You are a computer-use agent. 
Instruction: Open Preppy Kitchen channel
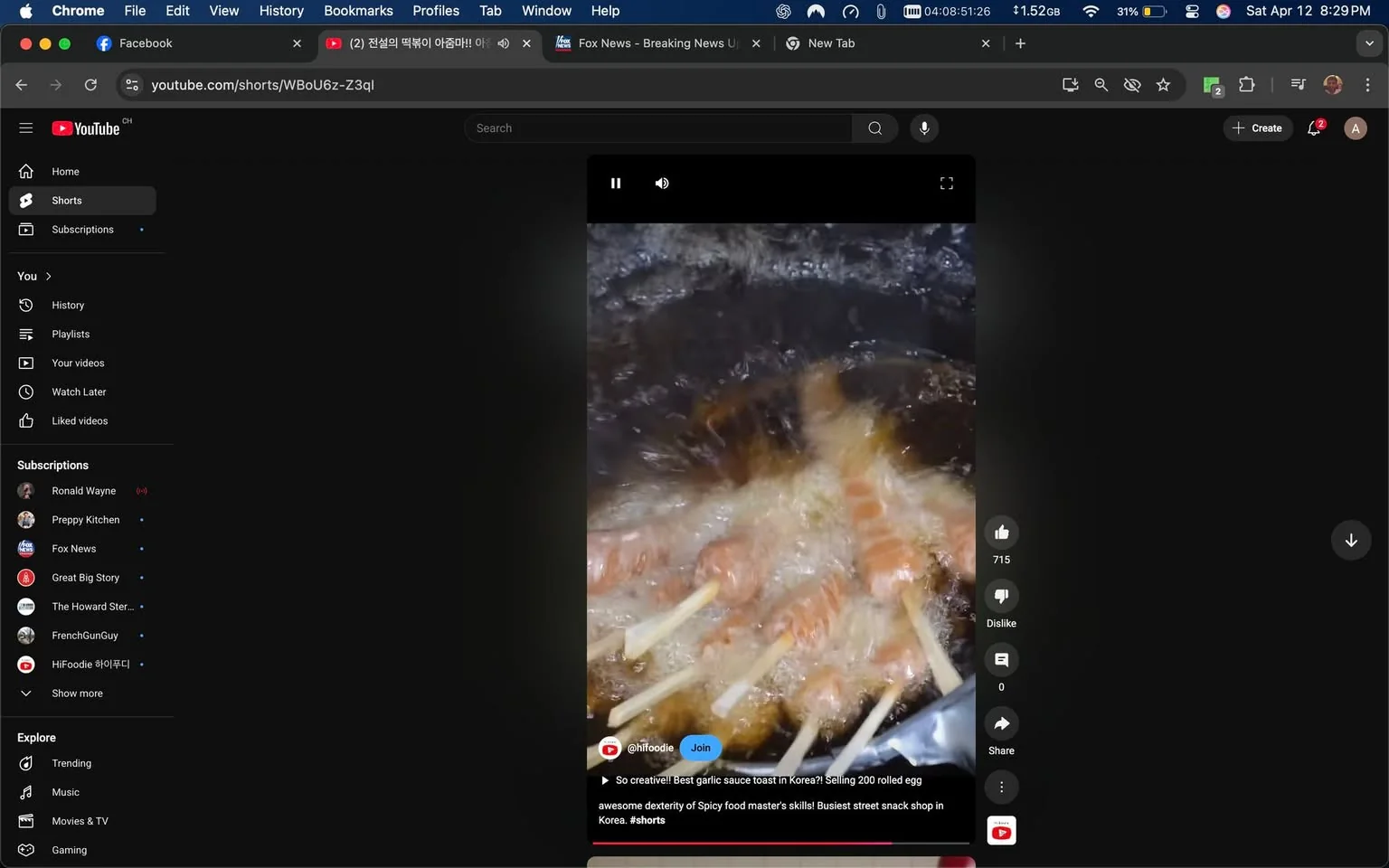(x=82, y=520)
